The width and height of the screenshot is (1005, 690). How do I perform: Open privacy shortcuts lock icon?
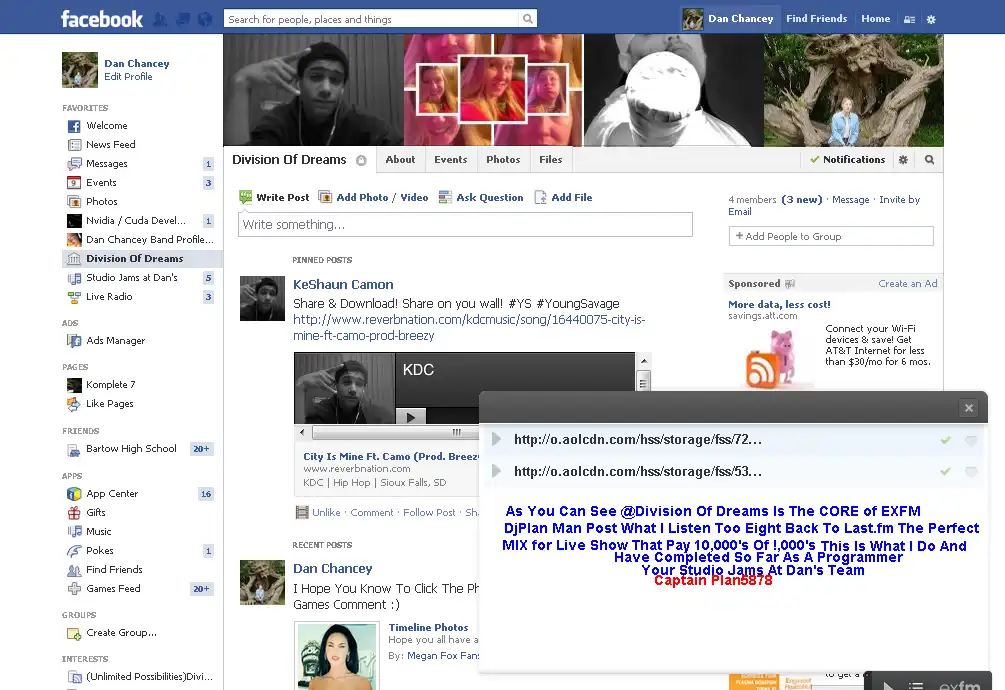click(x=909, y=19)
